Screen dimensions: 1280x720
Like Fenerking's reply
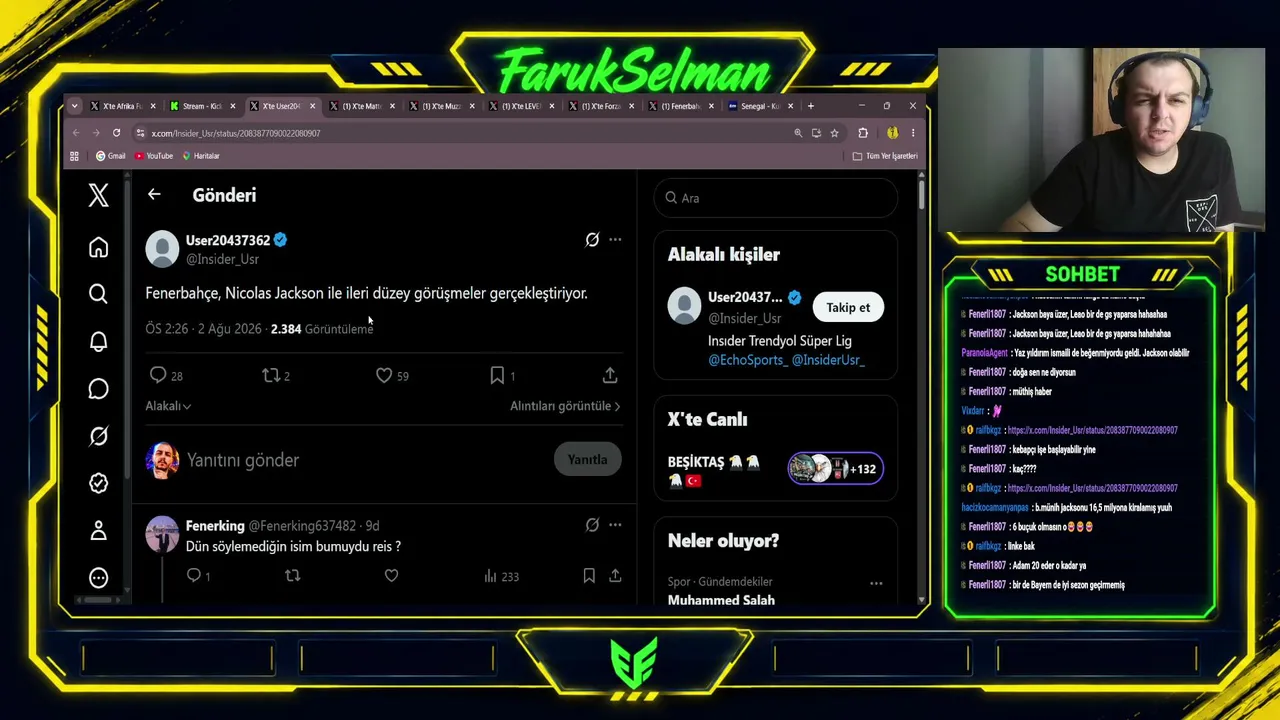click(392, 576)
